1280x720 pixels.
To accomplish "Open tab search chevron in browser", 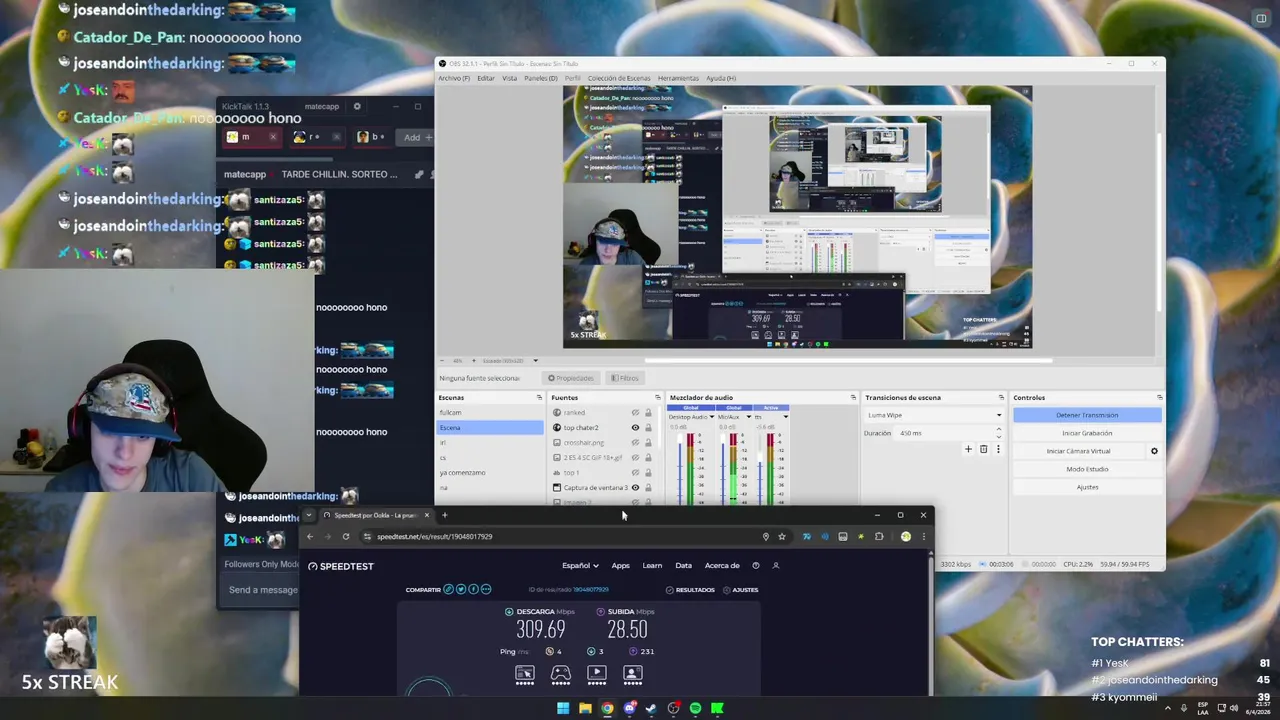I will click(309, 515).
